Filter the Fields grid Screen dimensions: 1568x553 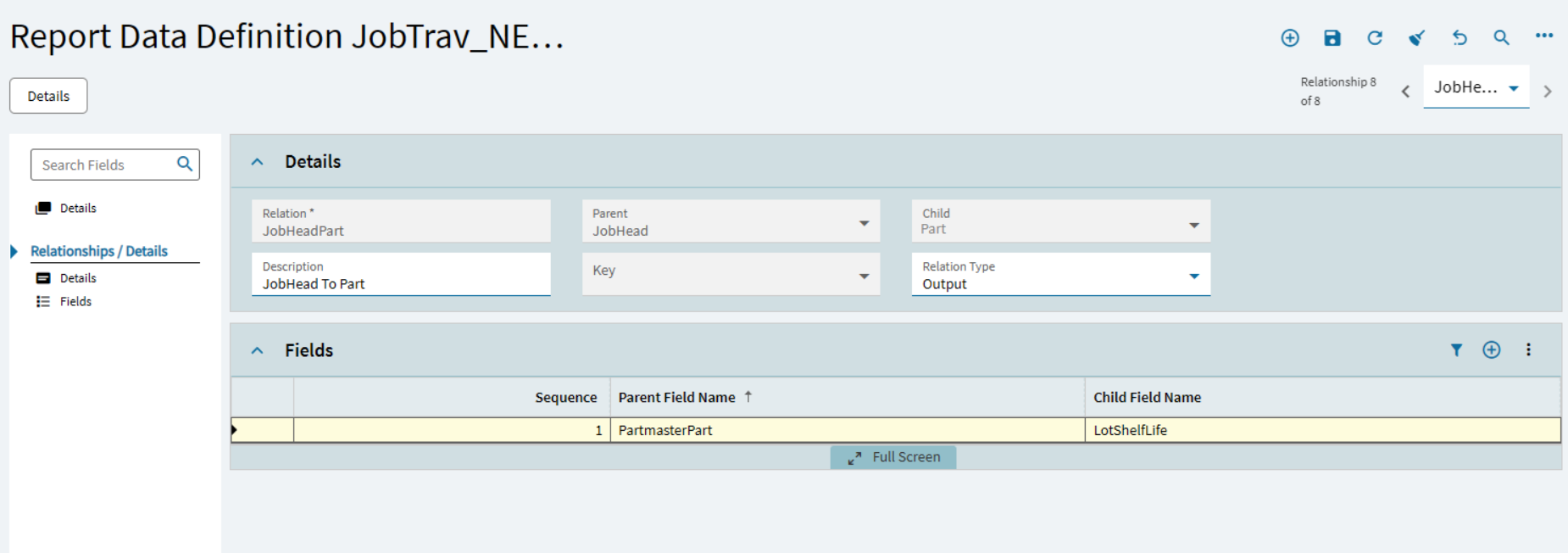[1456, 349]
